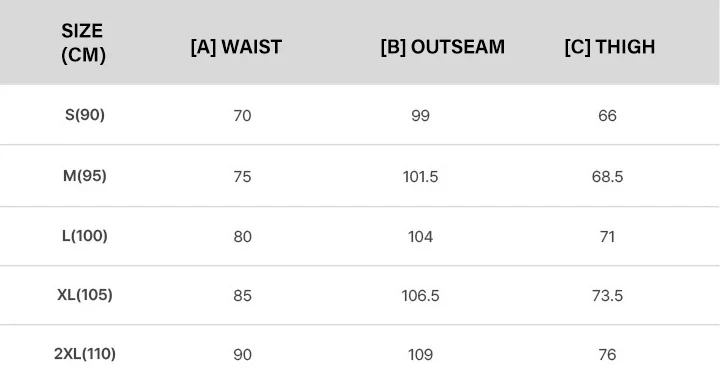Select thigh value 73.5
The image size is (720, 383).
pyautogui.click(x=608, y=296)
